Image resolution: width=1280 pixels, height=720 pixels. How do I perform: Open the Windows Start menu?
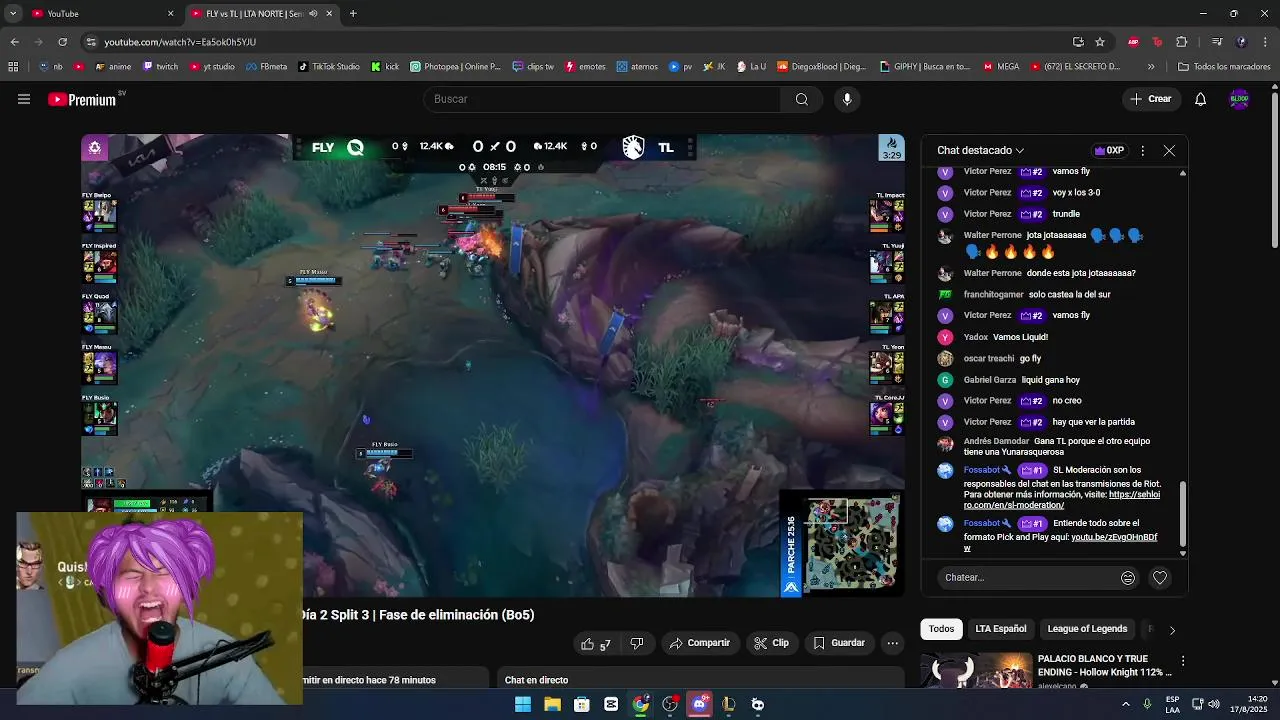523,704
